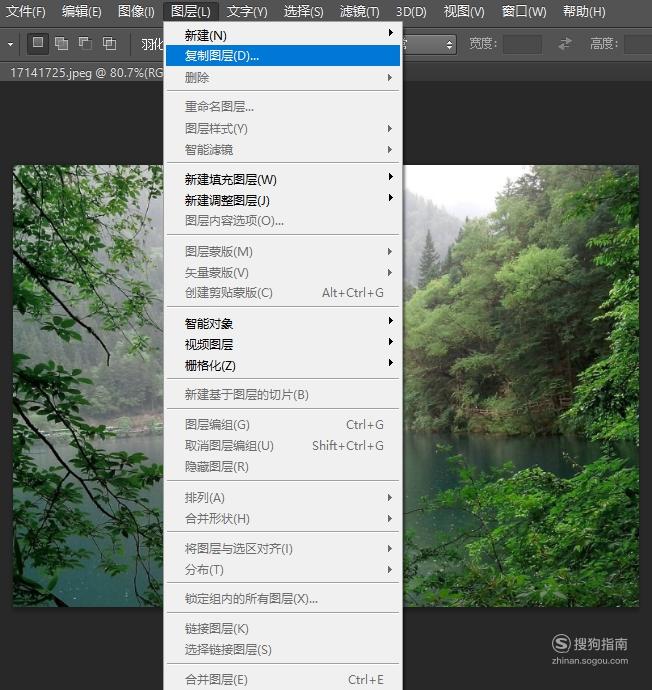Select the Add to selection icon
Screen dimensions: 652x690
click(62, 44)
